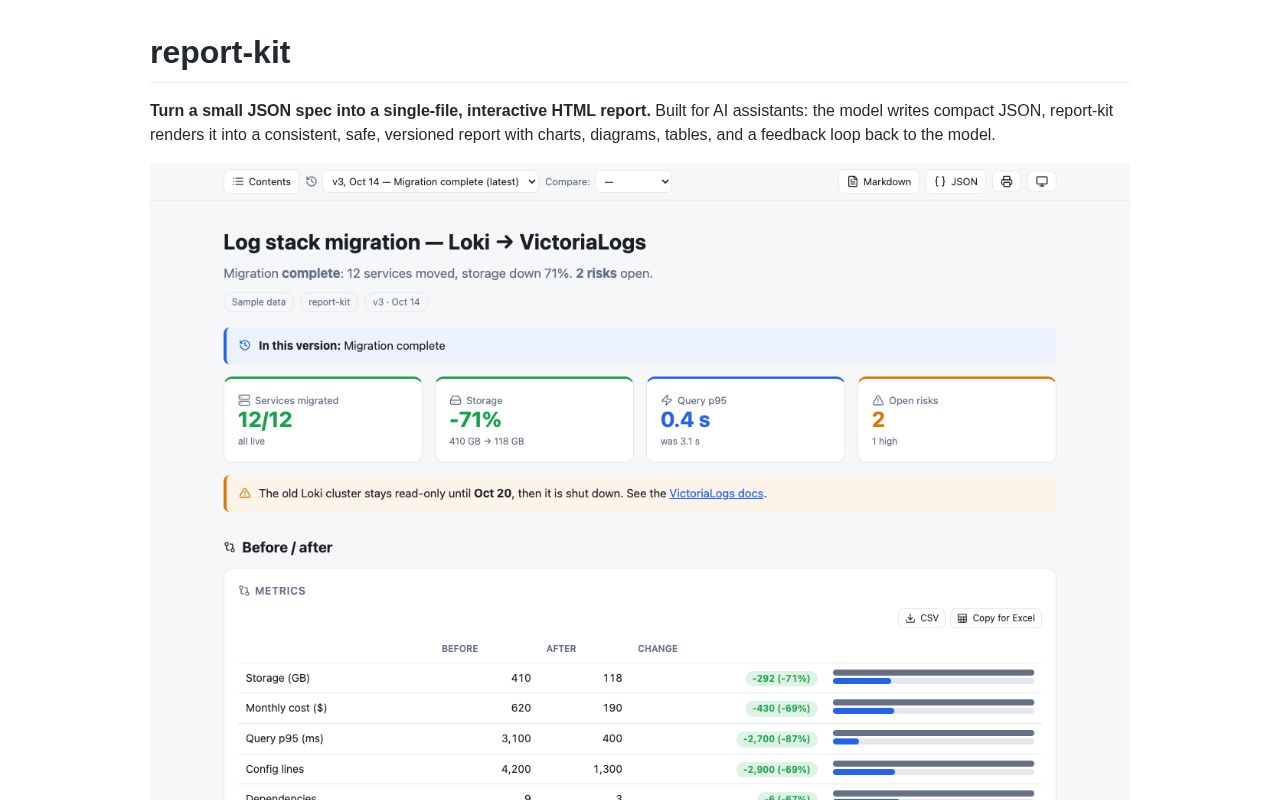
Task: Click the AFTER column header
Action: tap(561, 649)
